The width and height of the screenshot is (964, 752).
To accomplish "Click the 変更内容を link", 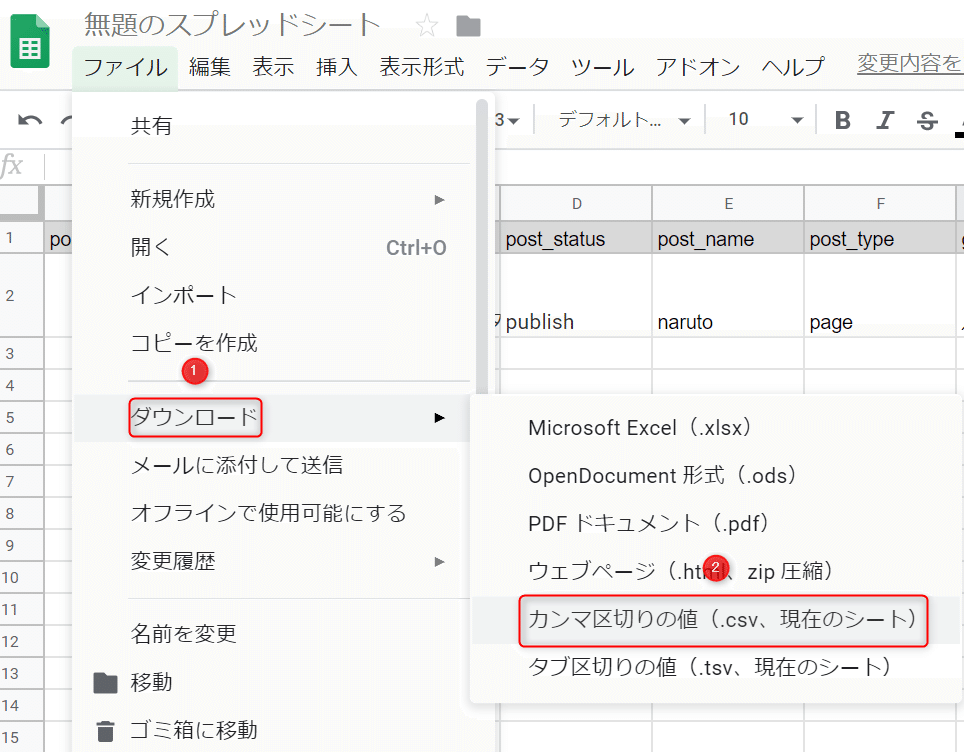I will 909,63.
